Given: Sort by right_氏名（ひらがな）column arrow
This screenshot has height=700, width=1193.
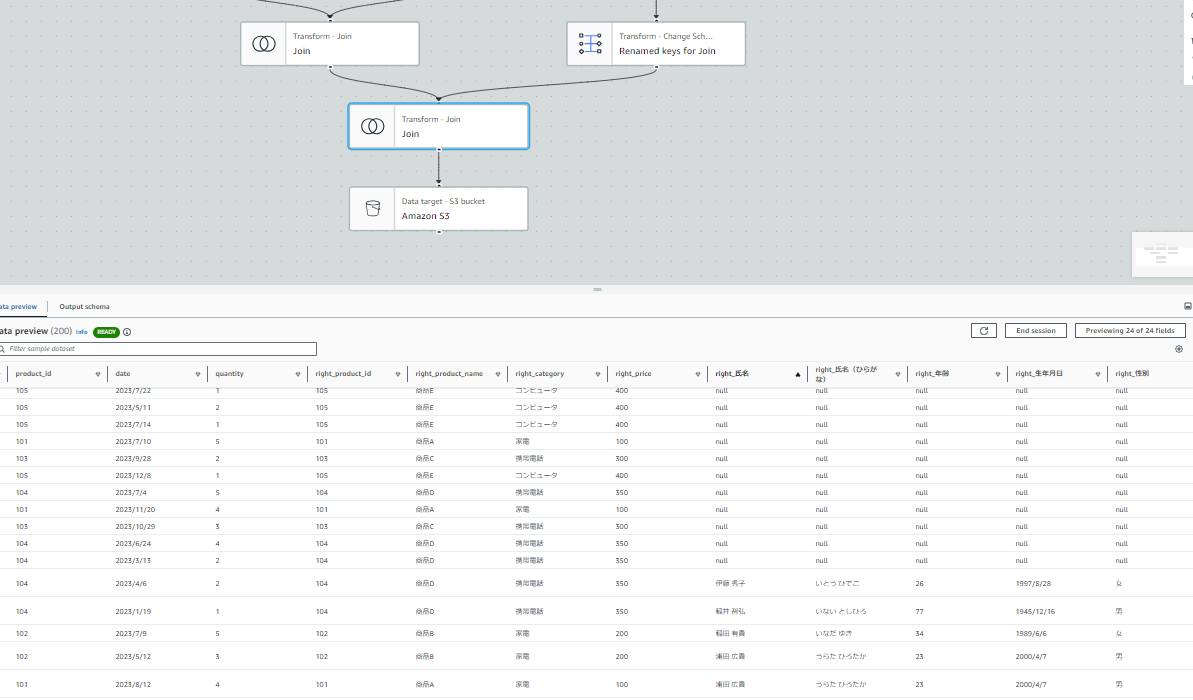Looking at the screenshot, I should tap(898, 374).
